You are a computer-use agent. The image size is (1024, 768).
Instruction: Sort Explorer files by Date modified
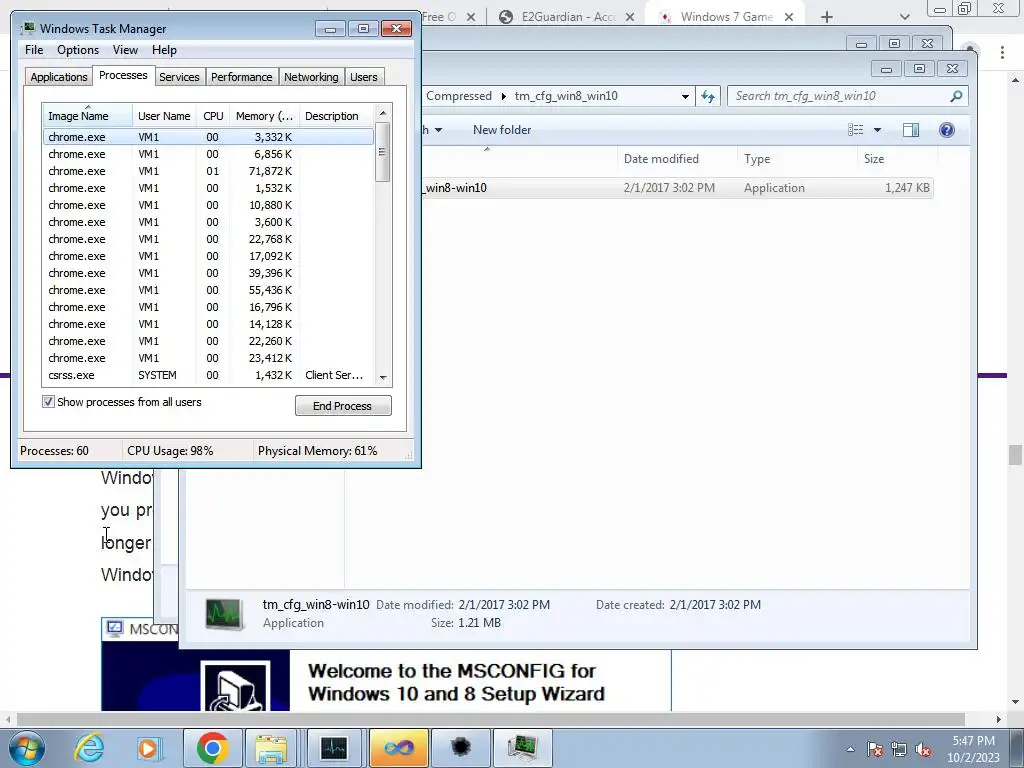tap(677, 159)
